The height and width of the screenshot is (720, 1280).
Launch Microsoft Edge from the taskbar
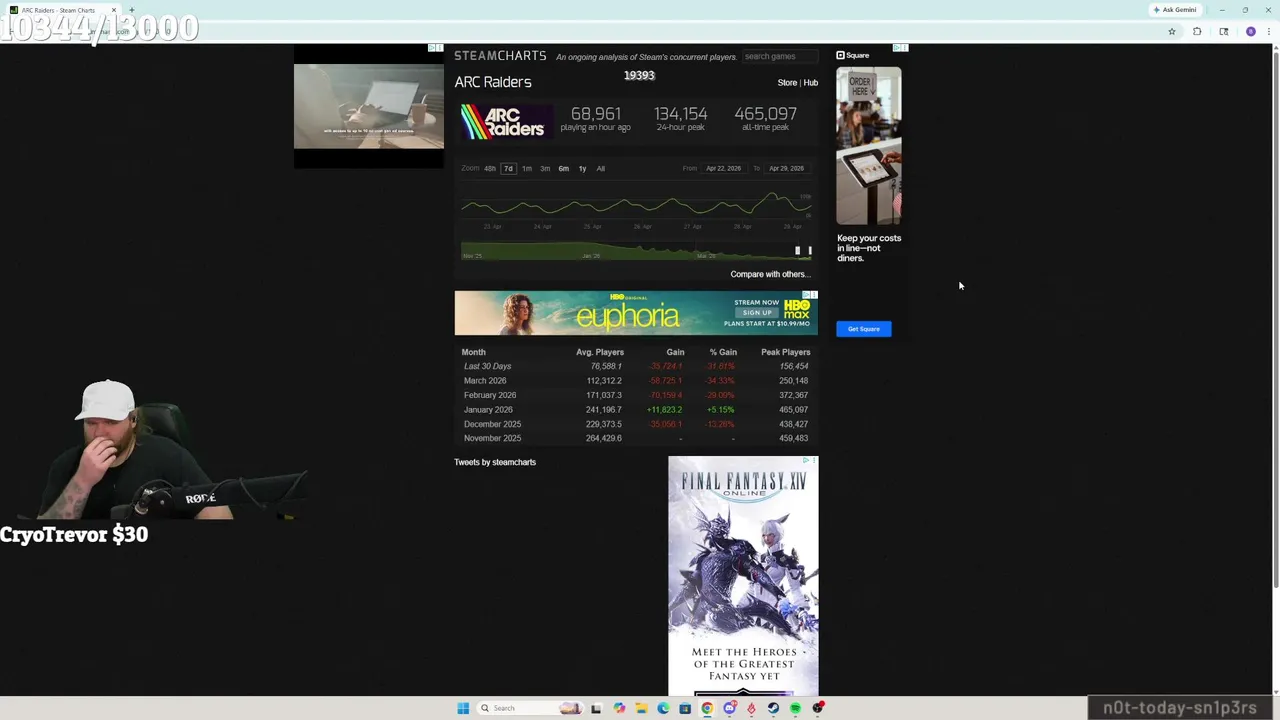click(663, 708)
